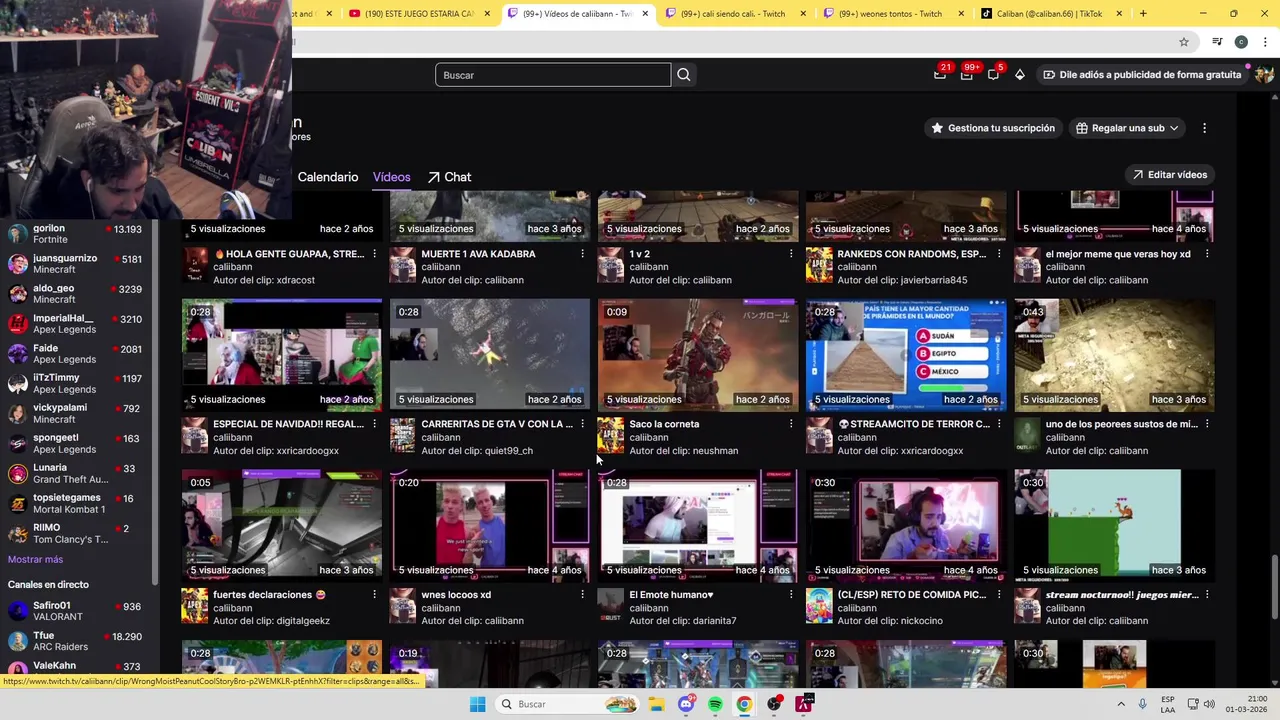Open clip title CARRERITAS DE GTA V CON LA
The width and height of the screenshot is (1280, 720).
(497, 424)
